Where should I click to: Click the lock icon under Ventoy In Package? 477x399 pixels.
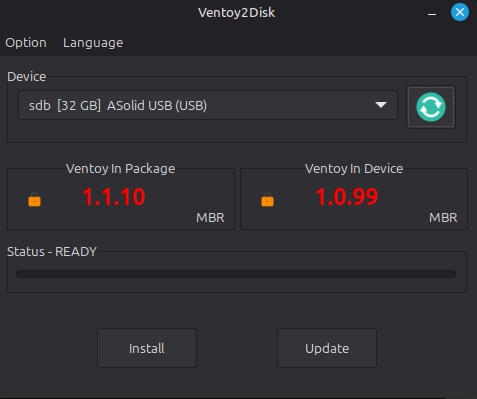pos(34,199)
